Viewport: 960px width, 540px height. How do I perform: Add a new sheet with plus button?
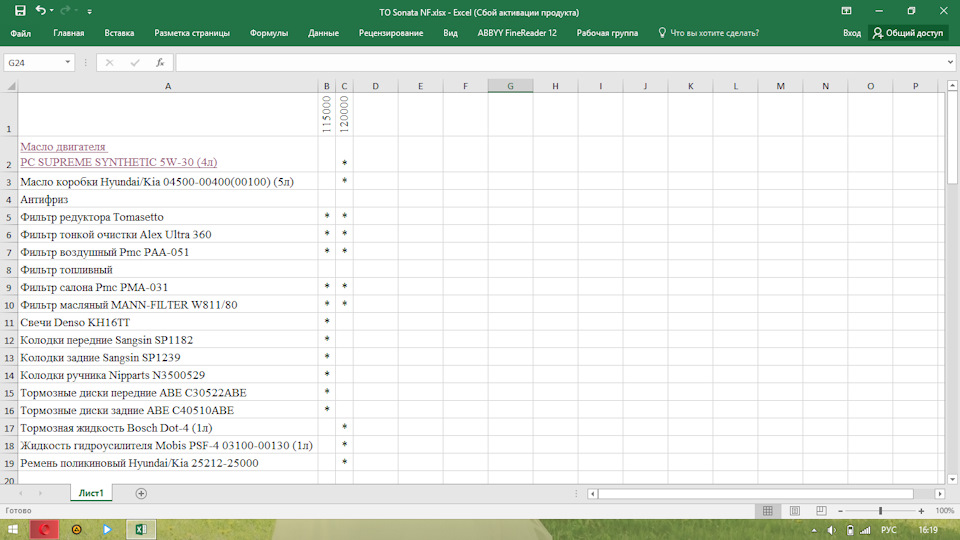141,493
